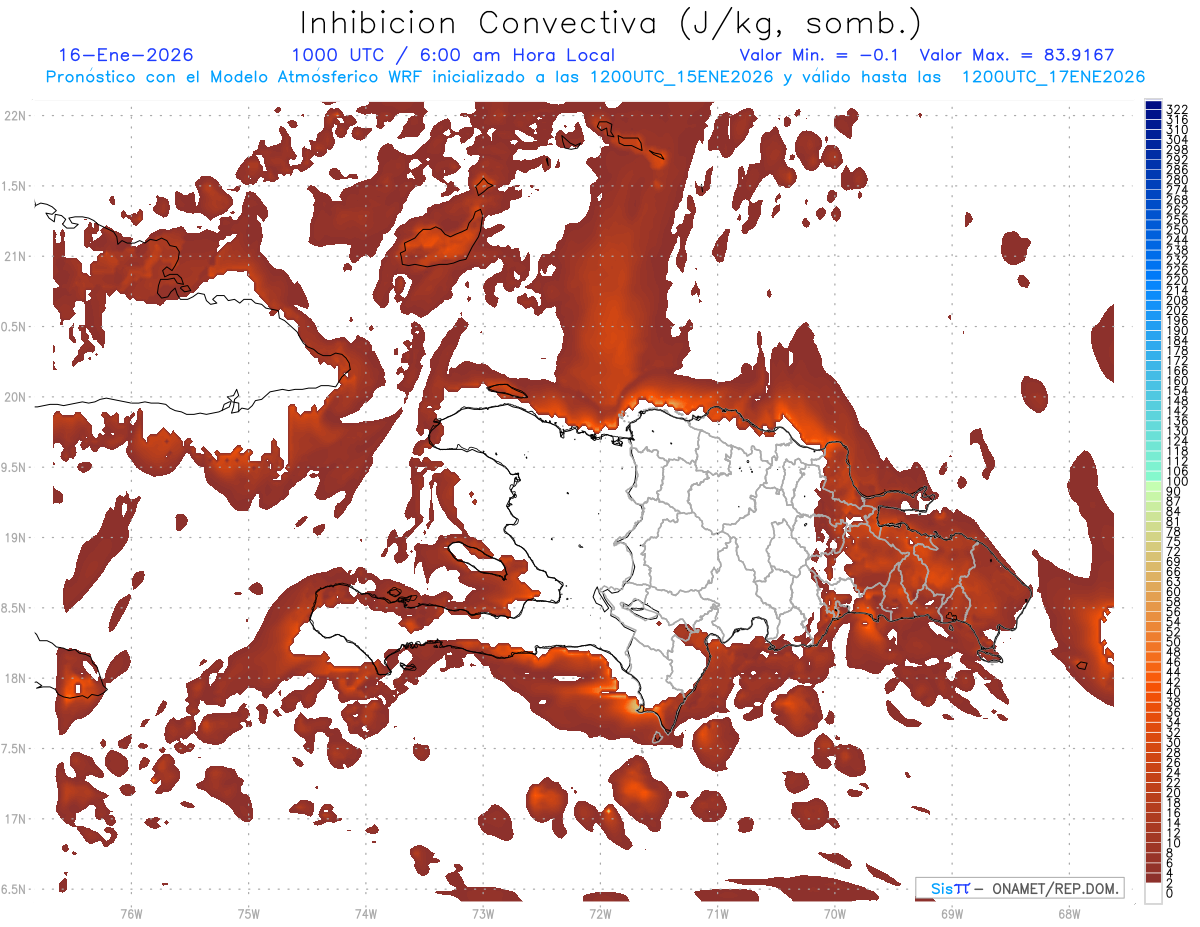The image size is (1200, 927).
Task: Click '1000 UTC / 6:00 am Hora Local'
Action: tap(453, 55)
